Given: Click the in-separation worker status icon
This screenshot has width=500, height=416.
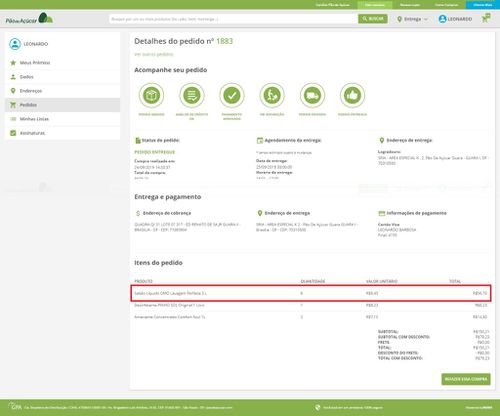Looking at the screenshot, I should pos(272,95).
